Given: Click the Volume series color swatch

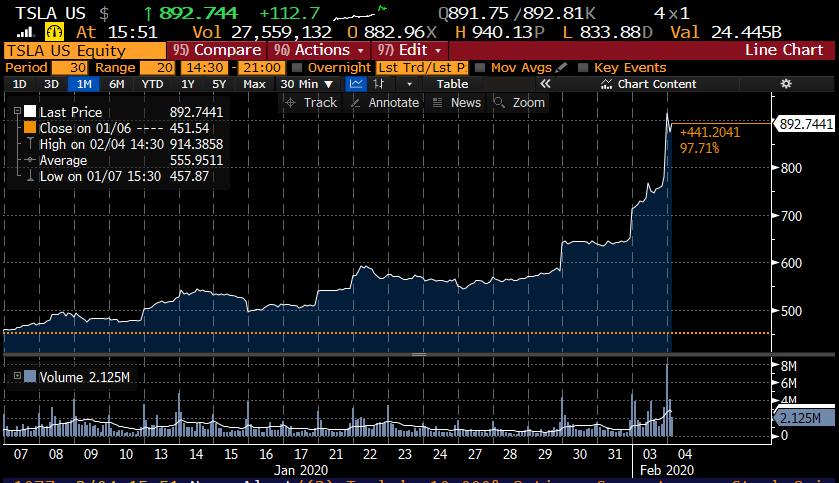Looking at the screenshot, I should 30,376.
